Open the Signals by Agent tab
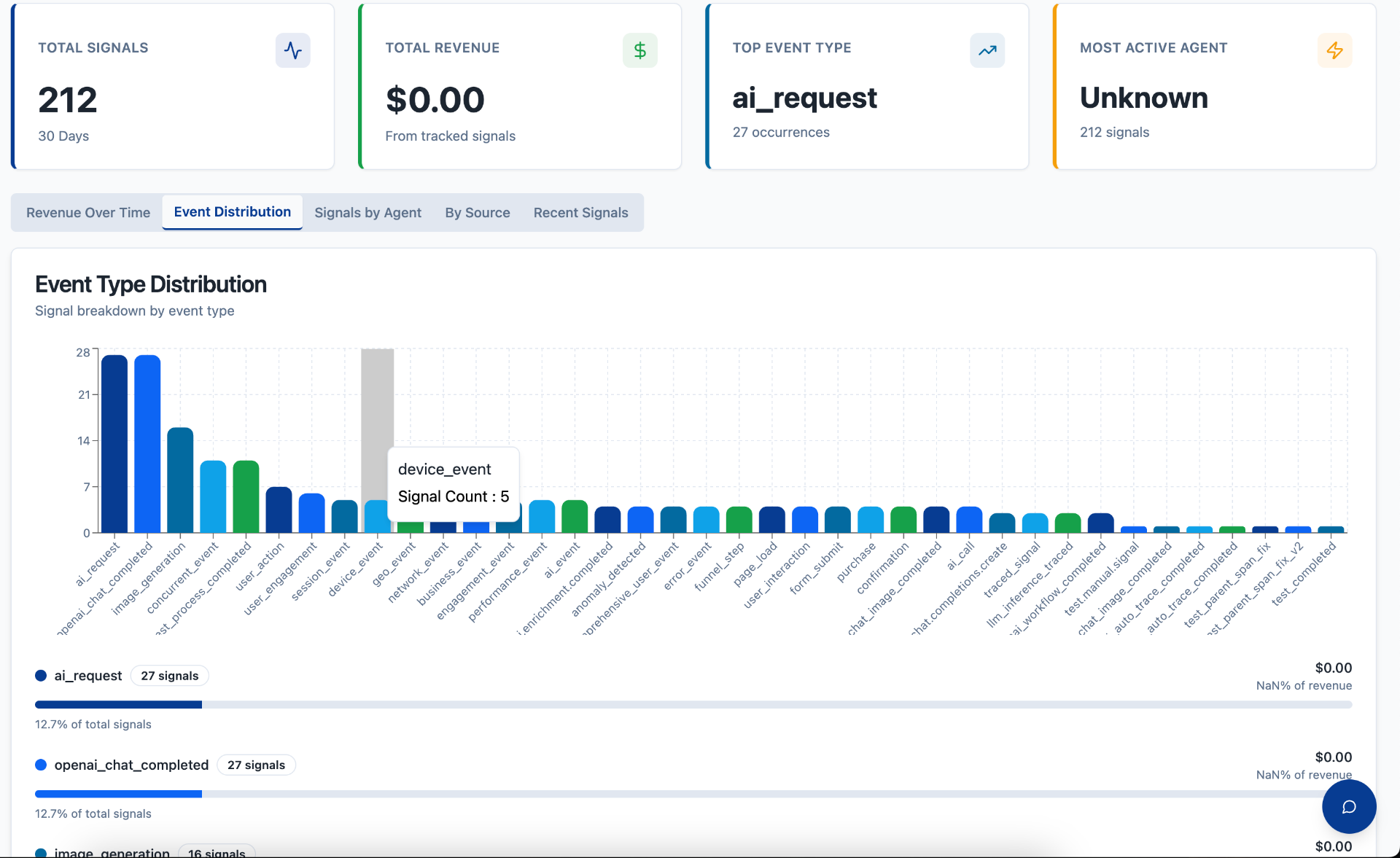 pyautogui.click(x=367, y=212)
